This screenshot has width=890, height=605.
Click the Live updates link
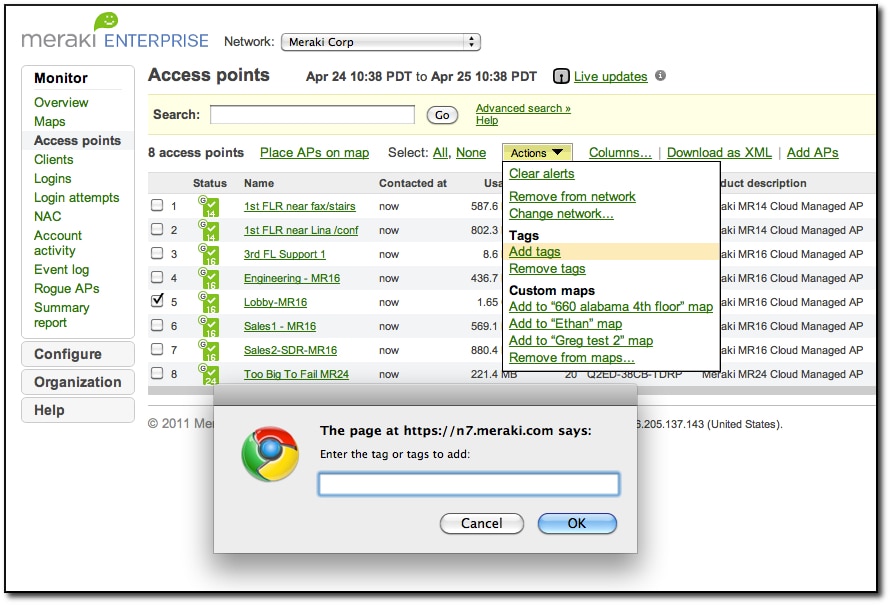pyautogui.click(x=610, y=77)
